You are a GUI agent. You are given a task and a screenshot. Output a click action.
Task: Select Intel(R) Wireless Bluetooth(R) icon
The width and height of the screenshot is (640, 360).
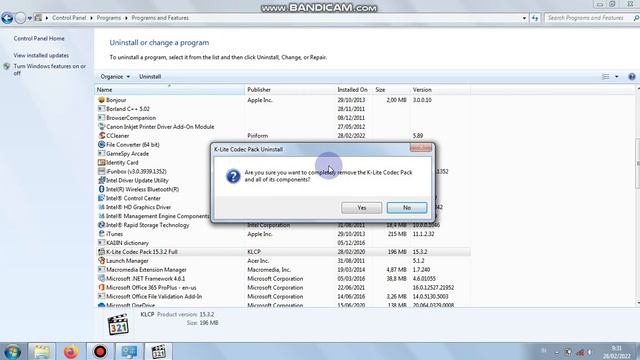coord(101,189)
